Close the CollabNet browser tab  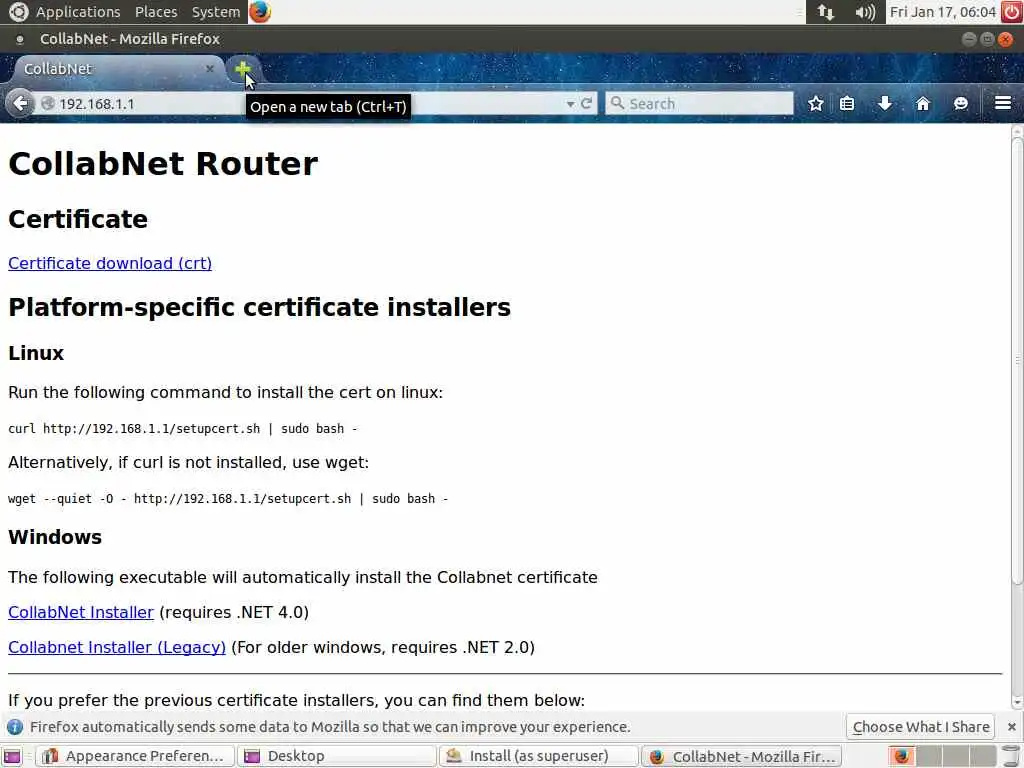210,69
